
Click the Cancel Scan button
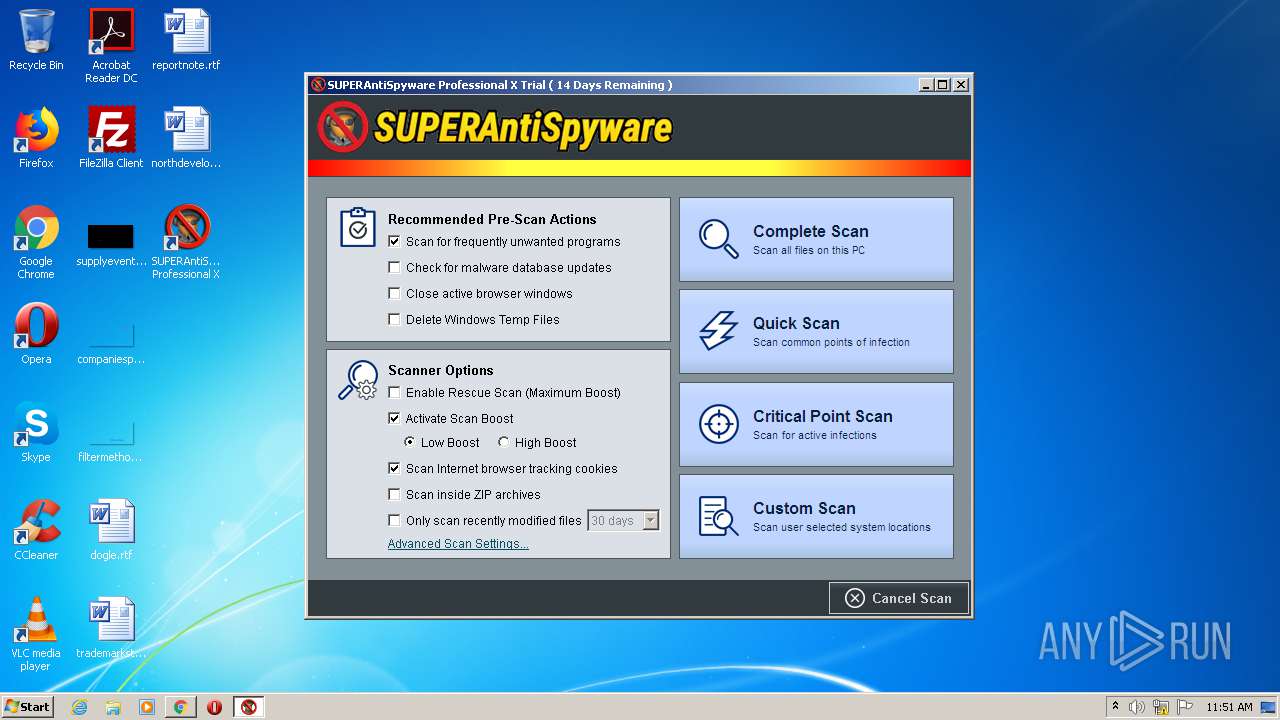[x=898, y=598]
